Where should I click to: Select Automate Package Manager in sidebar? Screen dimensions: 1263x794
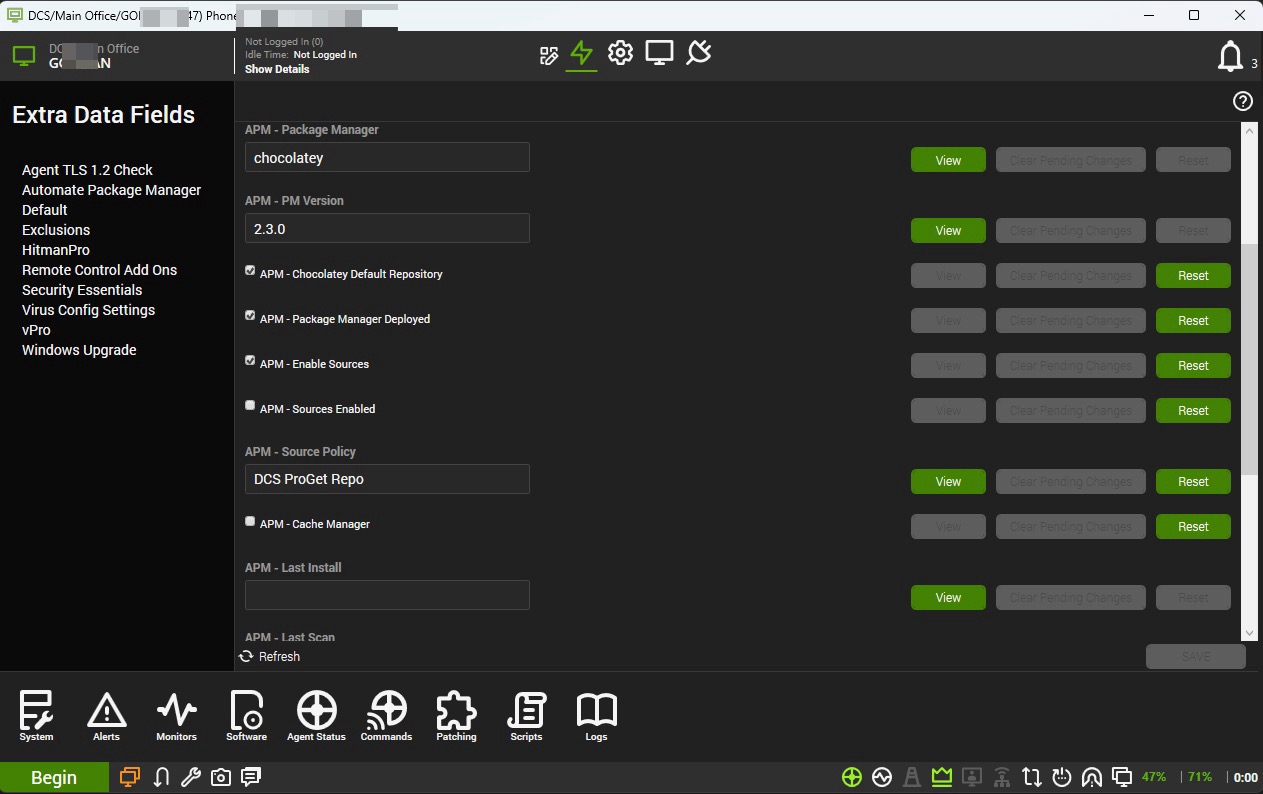click(111, 190)
